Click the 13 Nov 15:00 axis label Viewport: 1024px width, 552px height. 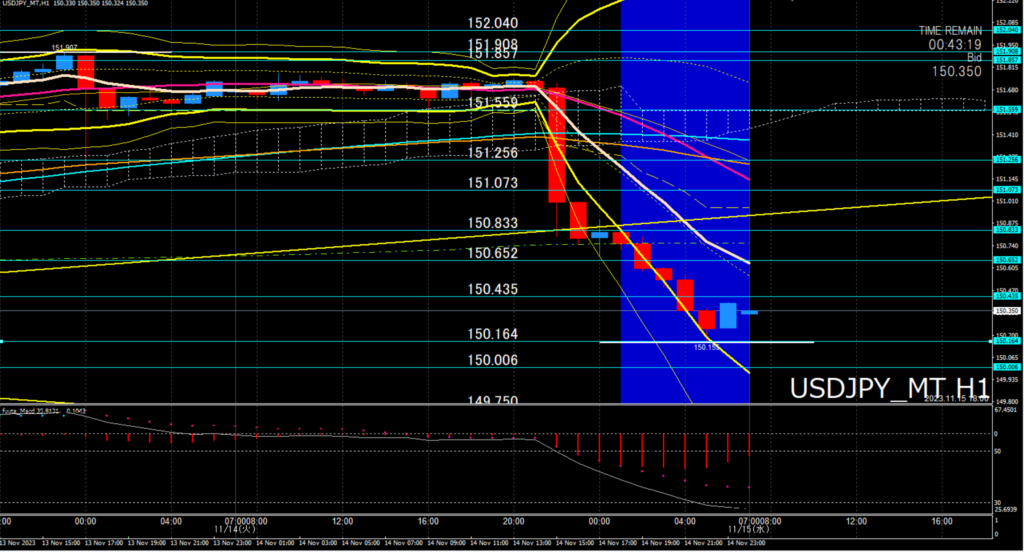tap(60, 543)
